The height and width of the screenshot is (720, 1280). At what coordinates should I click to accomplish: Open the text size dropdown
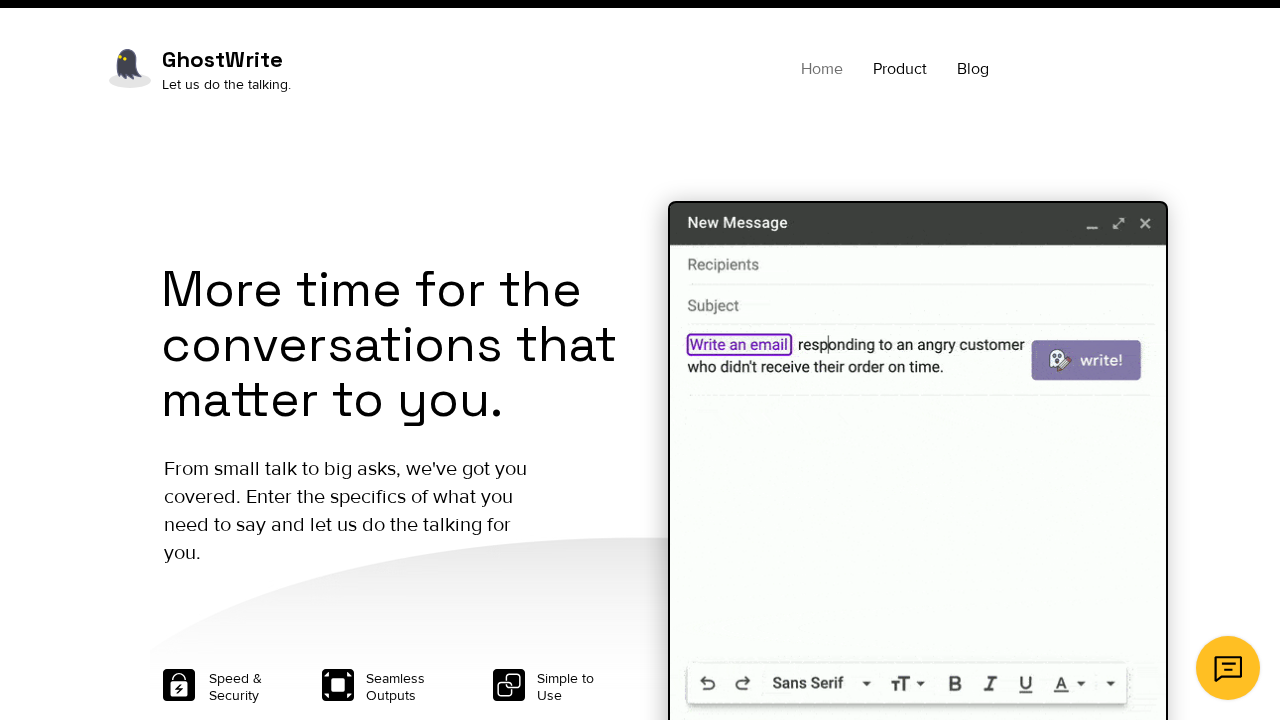905,683
